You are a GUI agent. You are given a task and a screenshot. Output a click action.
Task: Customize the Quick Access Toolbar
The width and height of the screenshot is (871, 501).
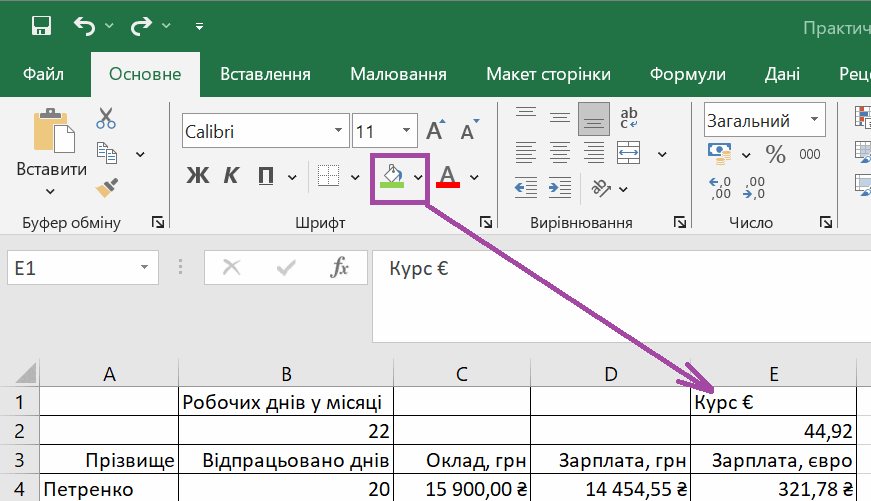click(199, 26)
